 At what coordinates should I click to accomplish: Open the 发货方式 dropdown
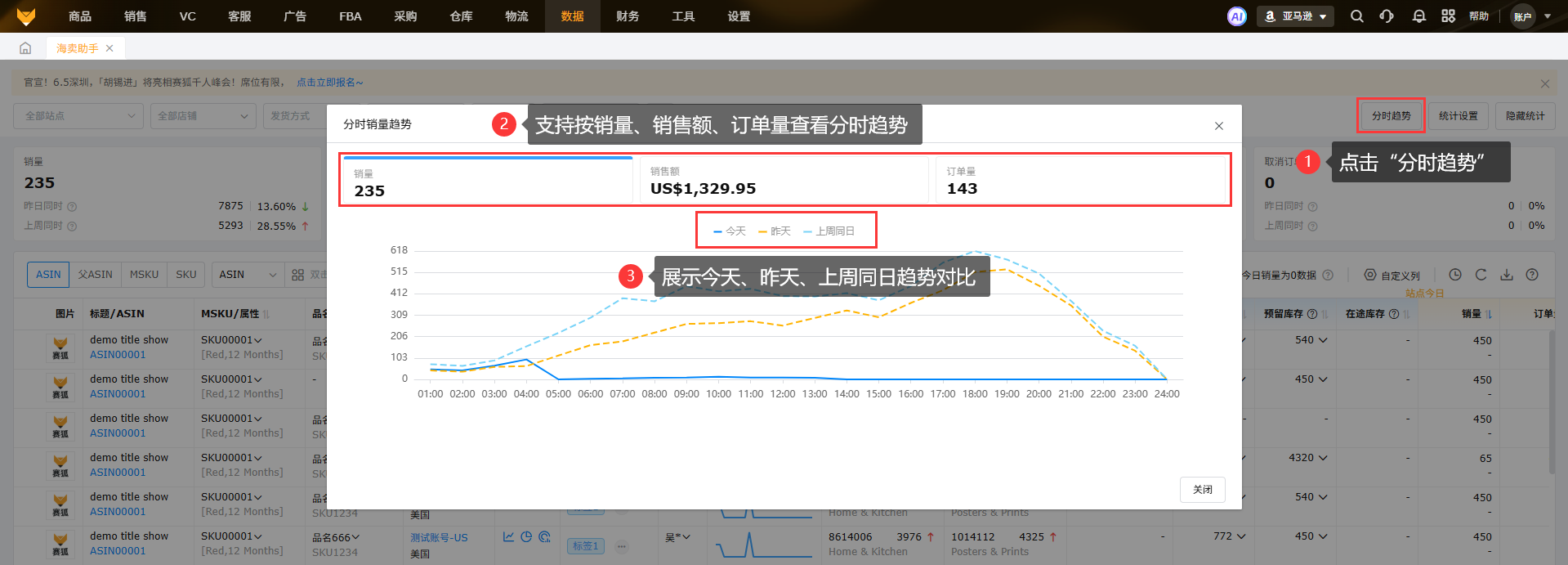tap(295, 116)
